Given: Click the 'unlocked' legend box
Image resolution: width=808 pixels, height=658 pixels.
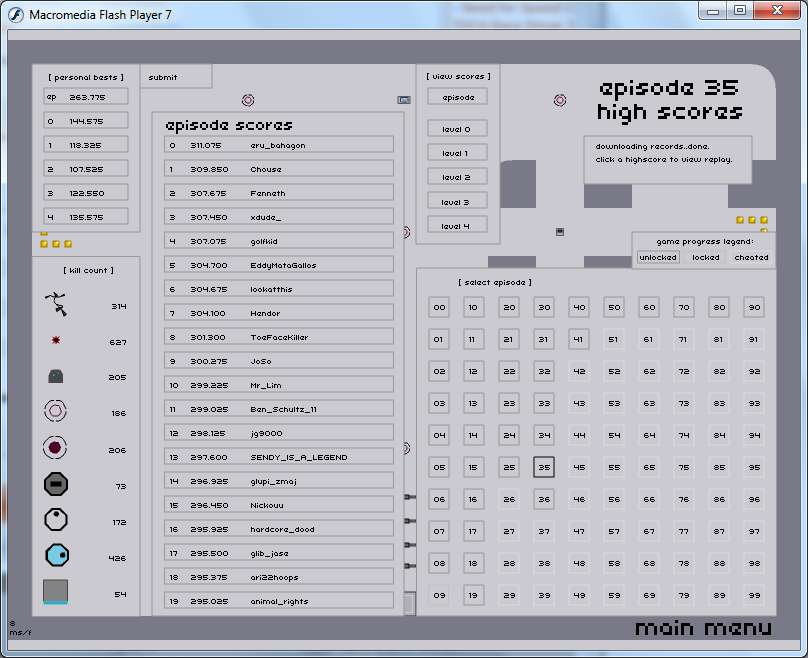Looking at the screenshot, I should pyautogui.click(x=658, y=257).
